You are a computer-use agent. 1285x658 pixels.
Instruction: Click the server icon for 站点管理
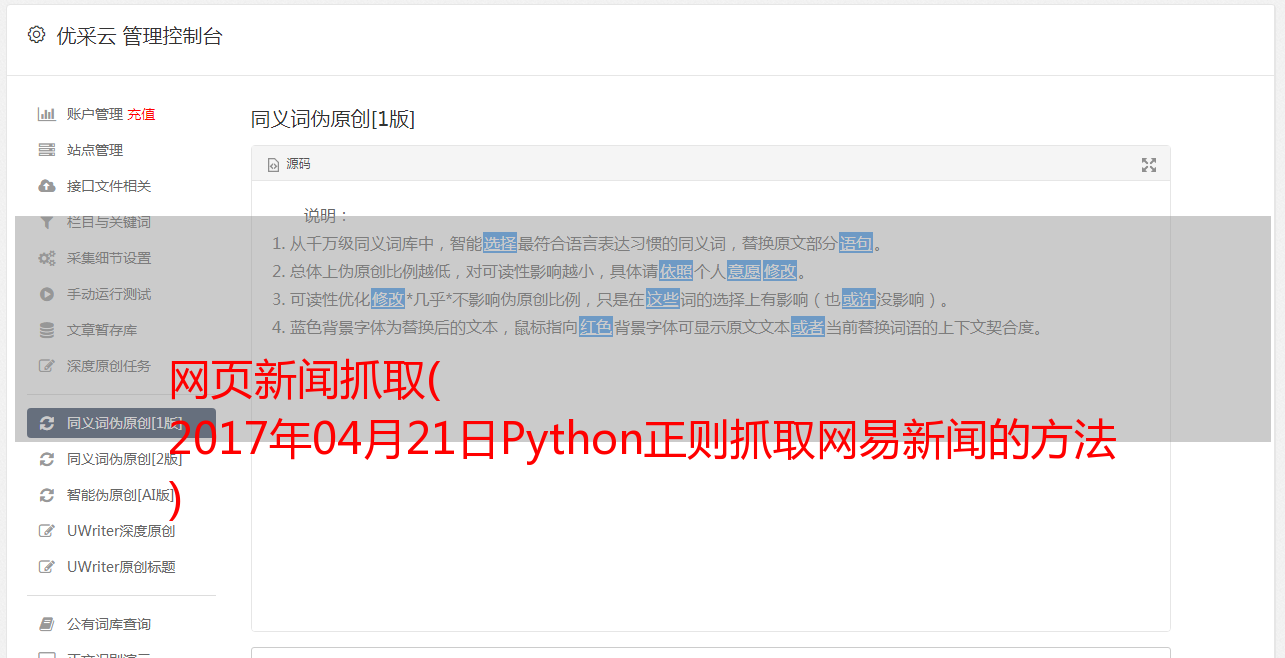[46, 150]
